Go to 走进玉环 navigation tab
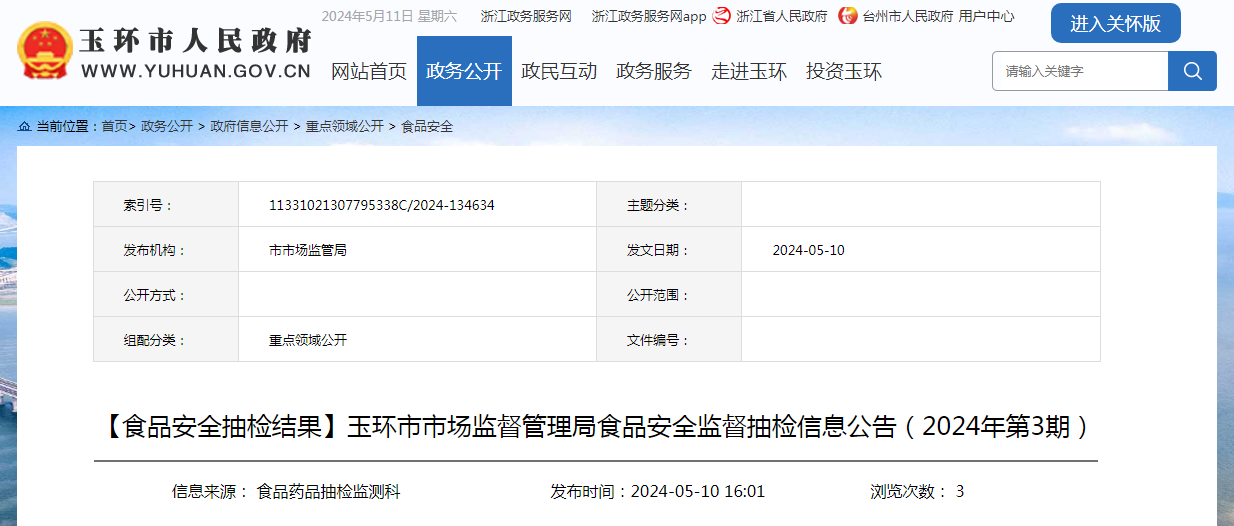Screen dimensions: 1234x526 749,71
